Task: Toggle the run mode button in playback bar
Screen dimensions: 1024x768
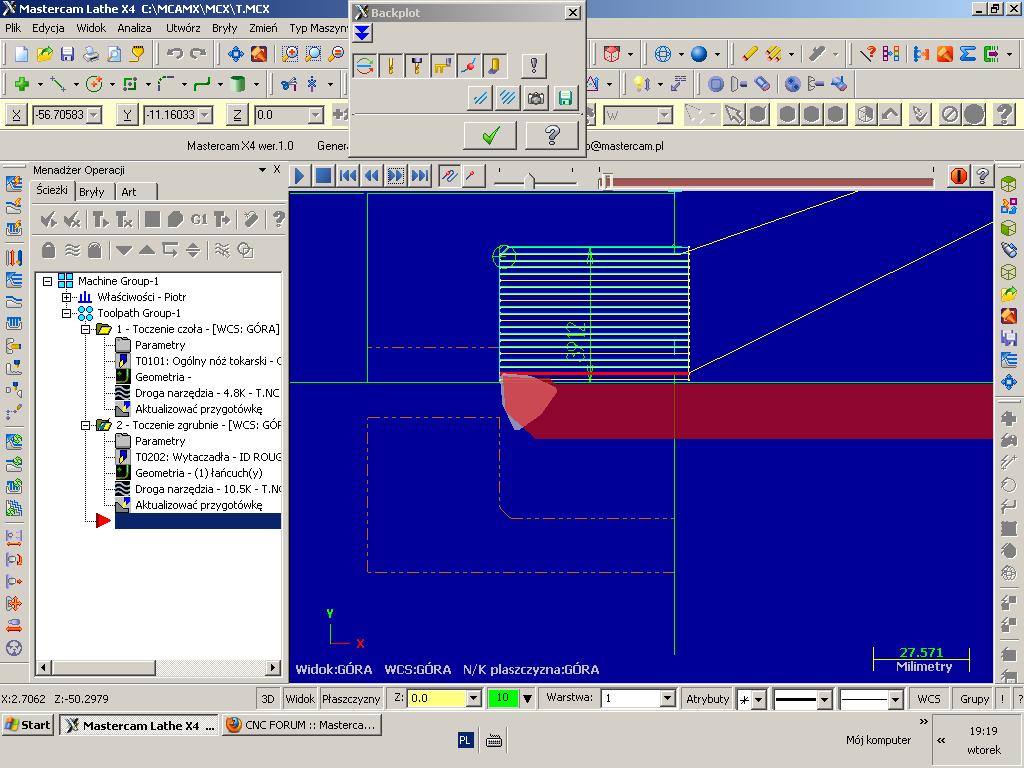Action: click(472, 176)
